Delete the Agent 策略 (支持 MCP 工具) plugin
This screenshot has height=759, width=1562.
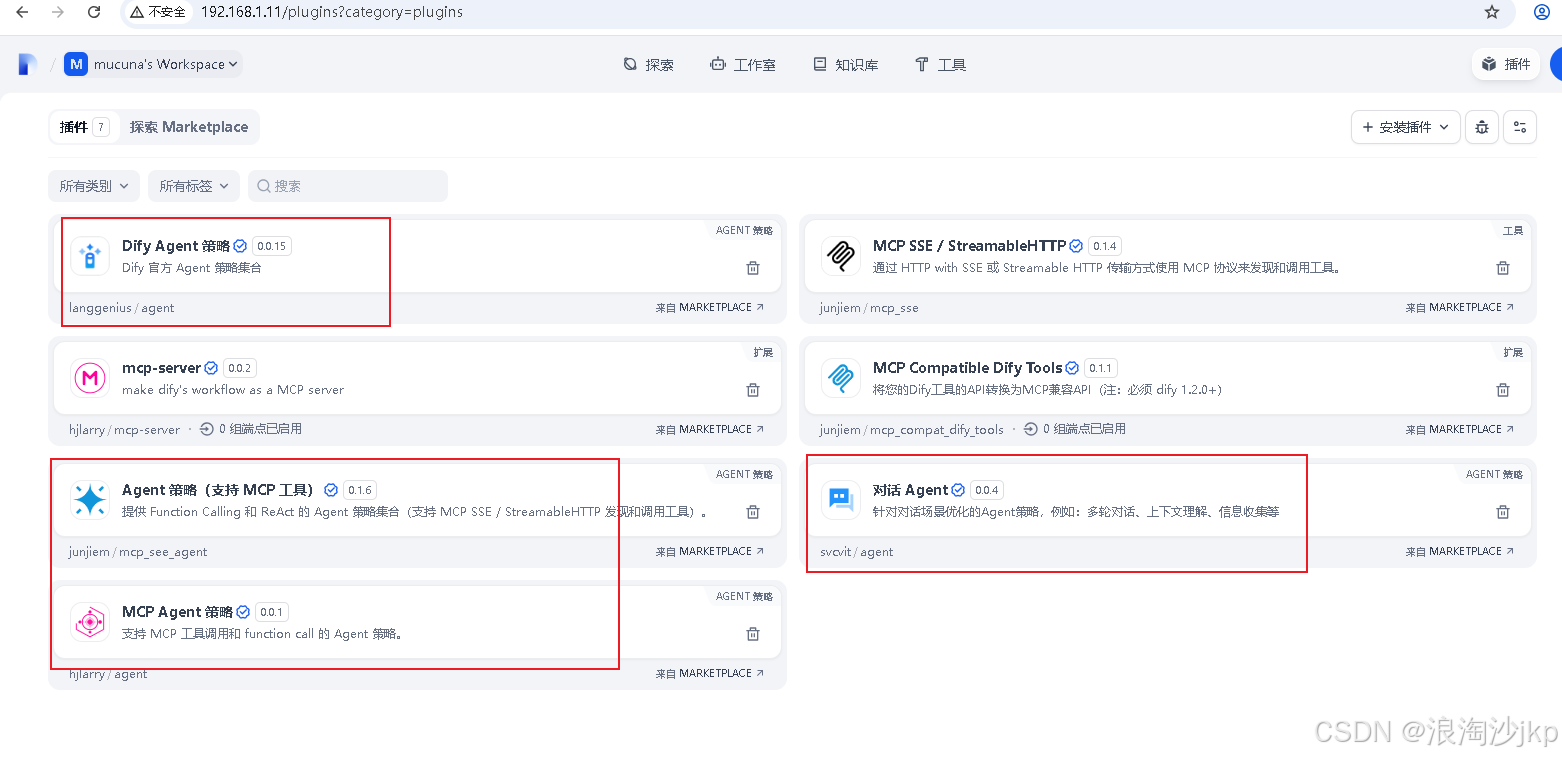pos(753,512)
